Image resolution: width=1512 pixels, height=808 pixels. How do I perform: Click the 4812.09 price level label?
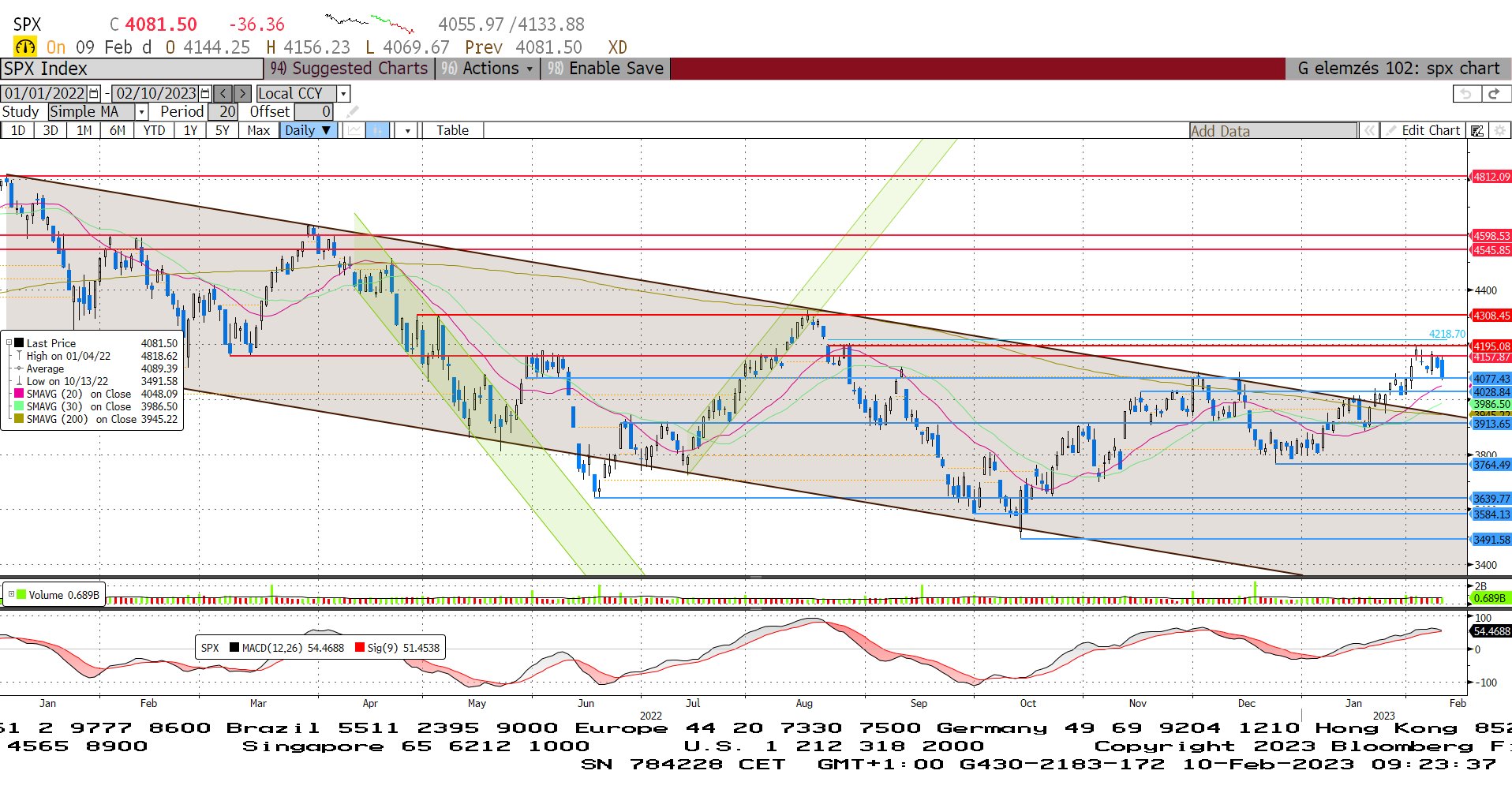tap(1491, 177)
